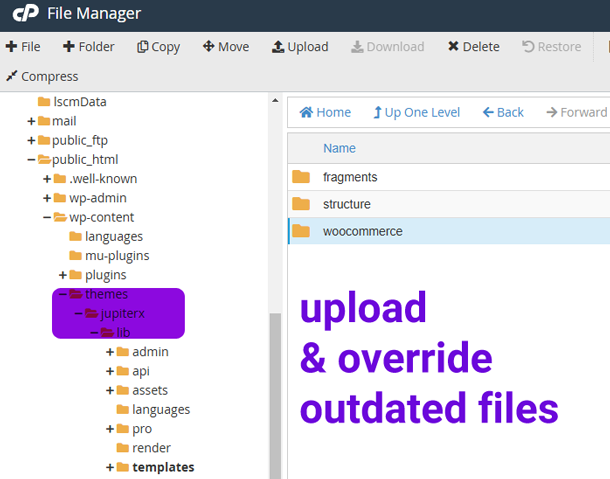Select mail folder label in tree
The image size is (610, 479).
pyautogui.click(x=64, y=121)
